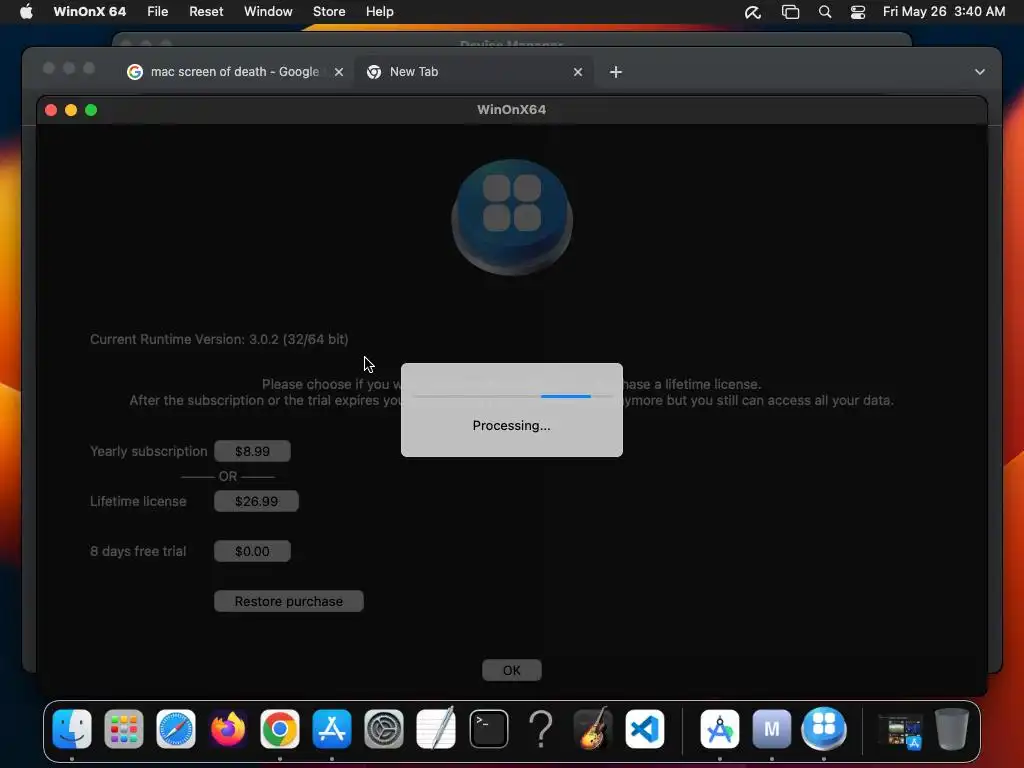Open Control Center in the menu bar
Screen dimensions: 1024x768
pos(857,12)
